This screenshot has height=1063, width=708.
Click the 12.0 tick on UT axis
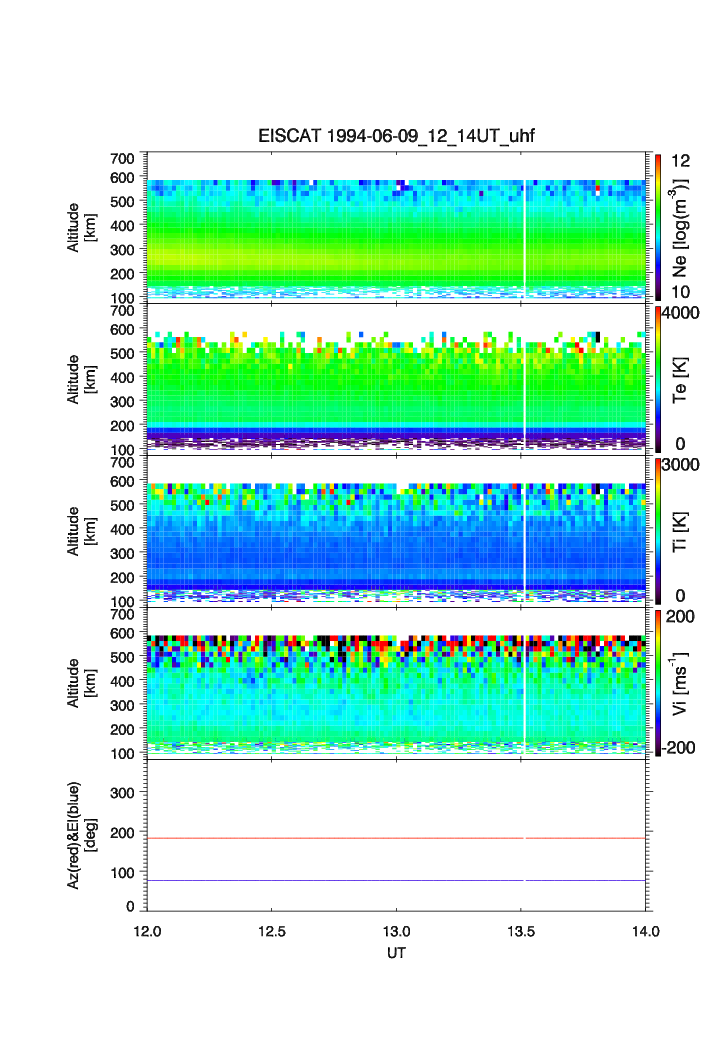[x=148, y=931]
